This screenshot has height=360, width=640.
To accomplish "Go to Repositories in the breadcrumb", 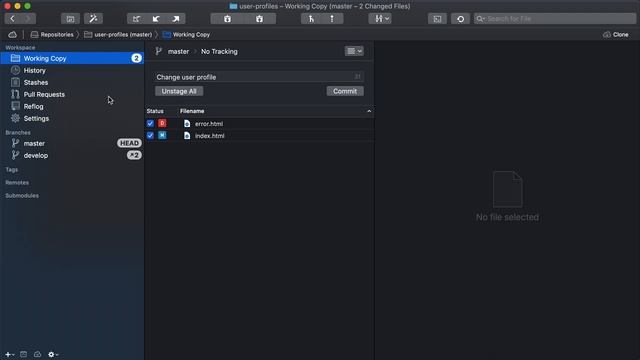I will pos(52,35).
